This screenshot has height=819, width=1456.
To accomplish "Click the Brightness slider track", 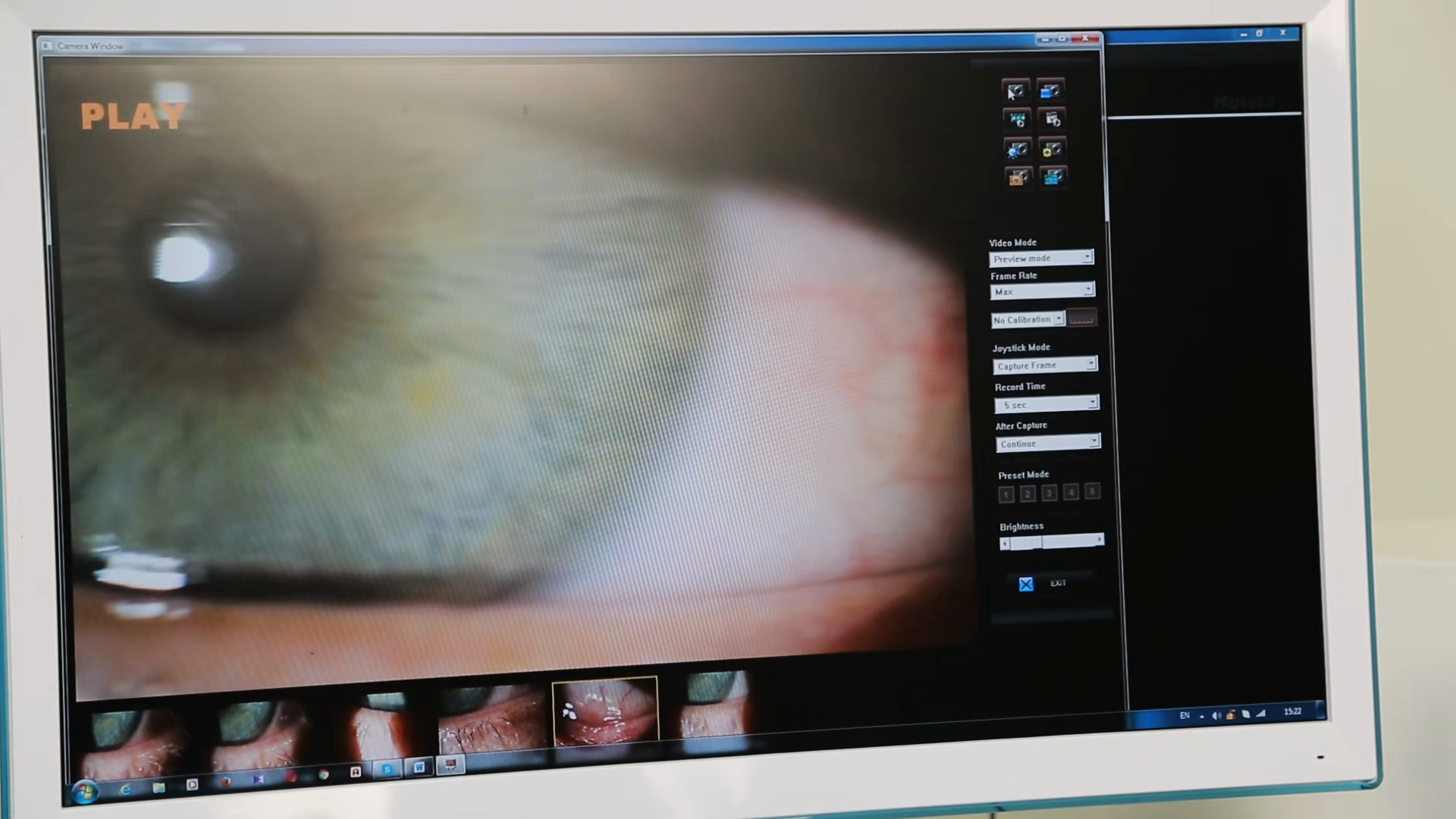I will tap(1052, 541).
